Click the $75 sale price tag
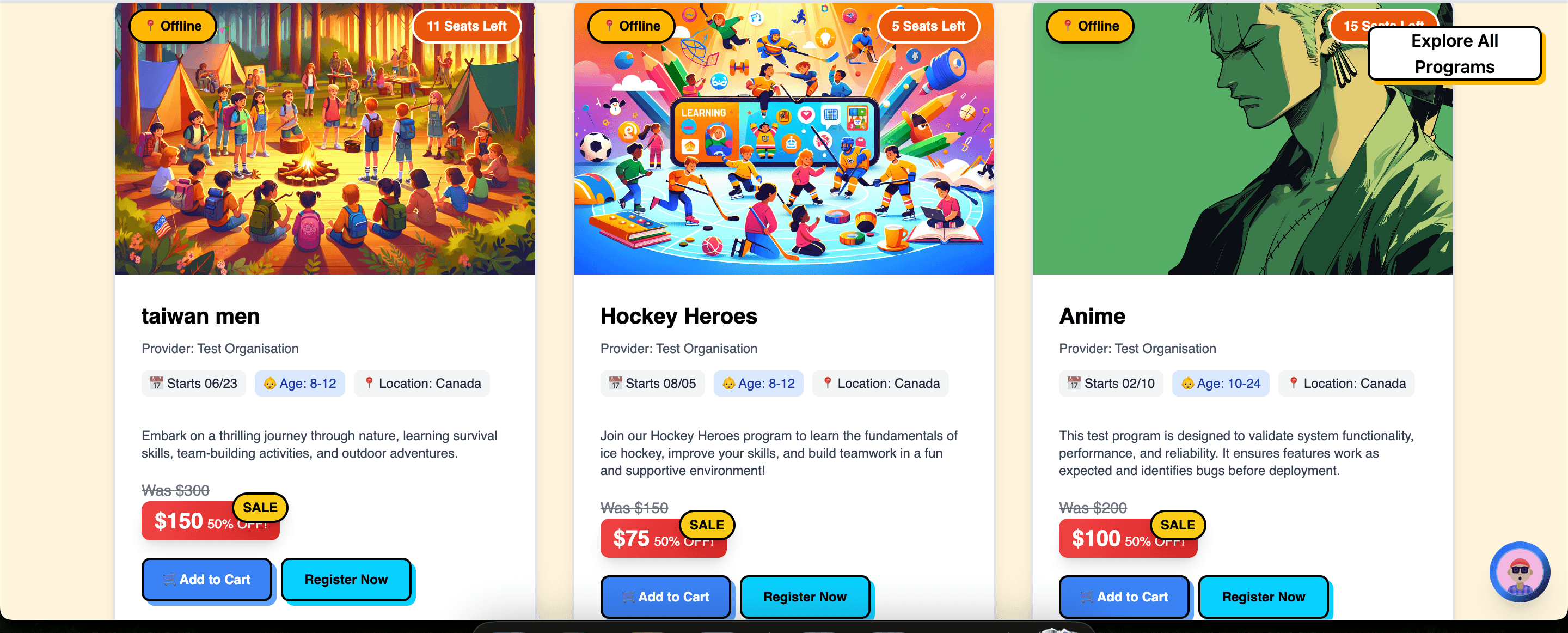 (x=663, y=539)
